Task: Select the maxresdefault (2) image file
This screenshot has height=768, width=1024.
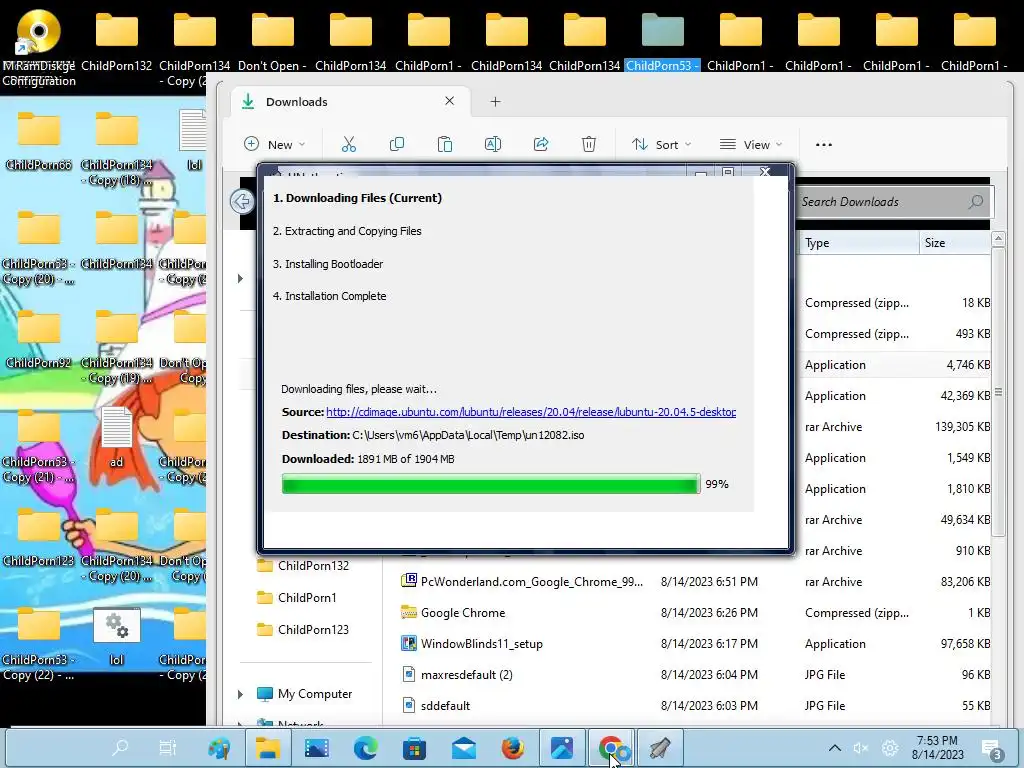Action: [x=466, y=675]
